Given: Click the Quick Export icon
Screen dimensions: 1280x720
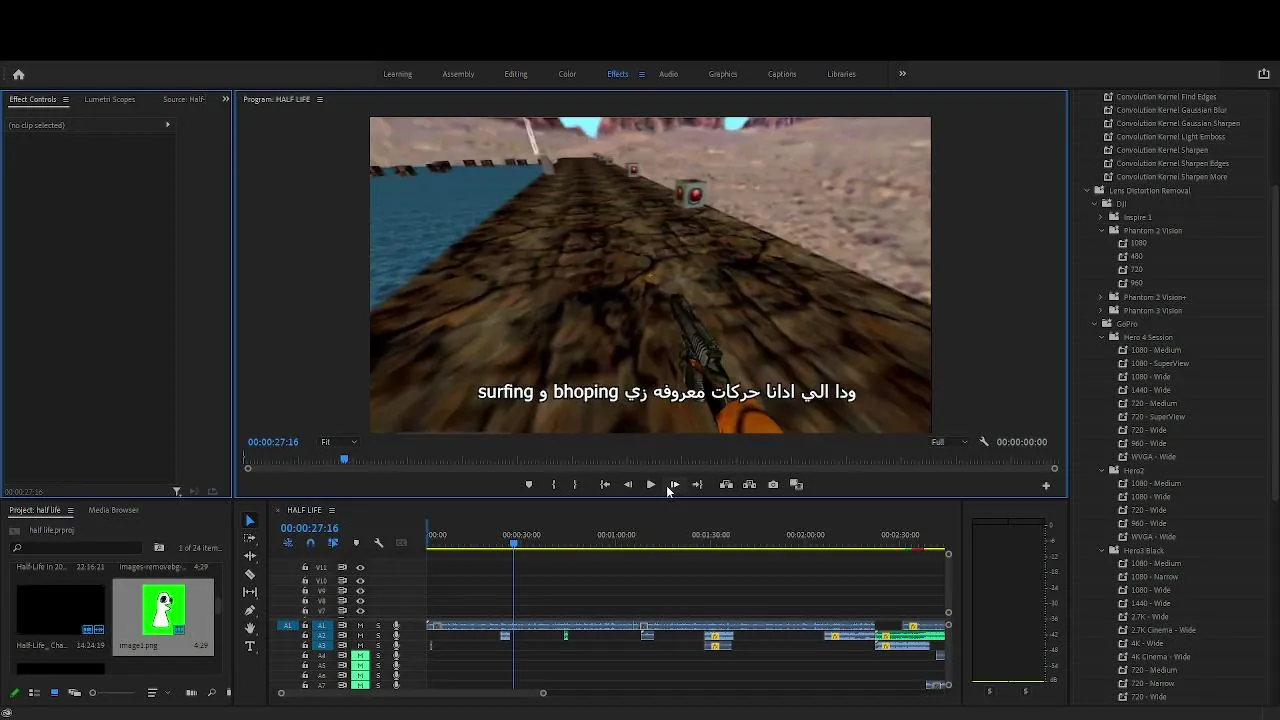Looking at the screenshot, I should pos(1264,74).
